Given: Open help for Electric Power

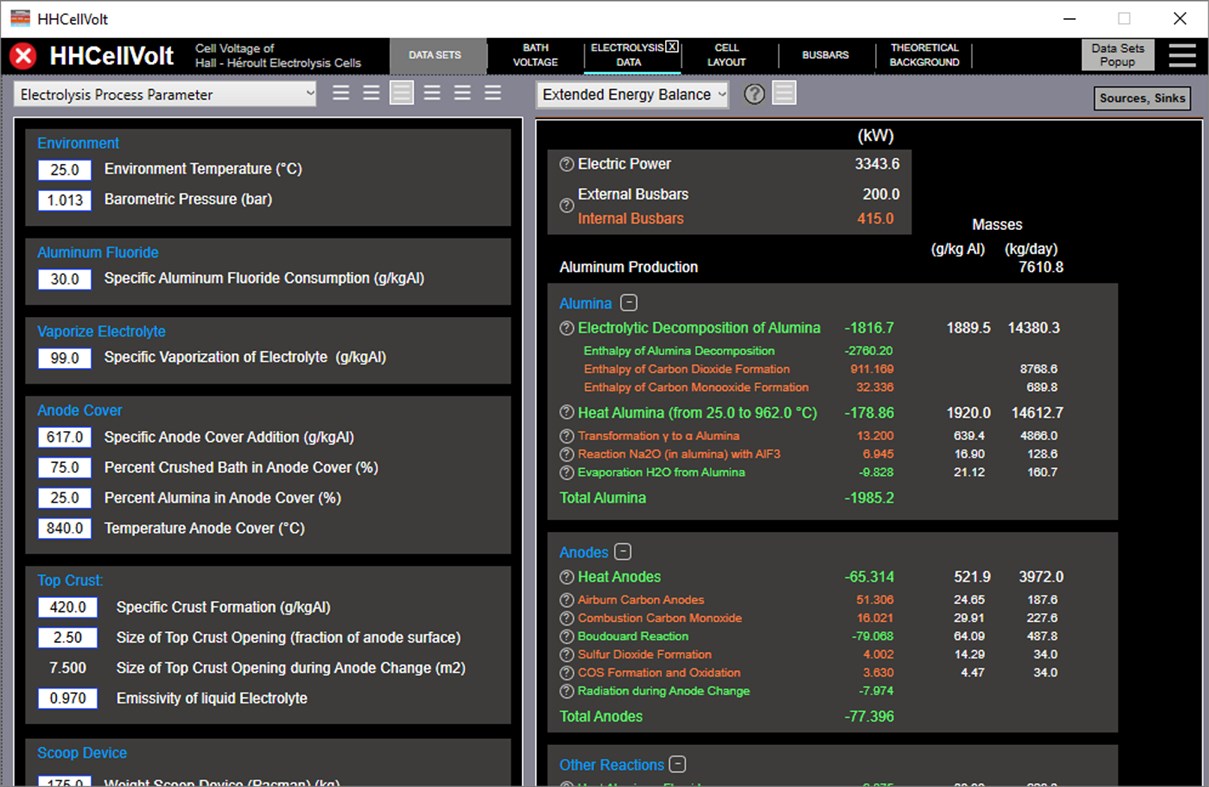Looking at the screenshot, I should [566, 164].
